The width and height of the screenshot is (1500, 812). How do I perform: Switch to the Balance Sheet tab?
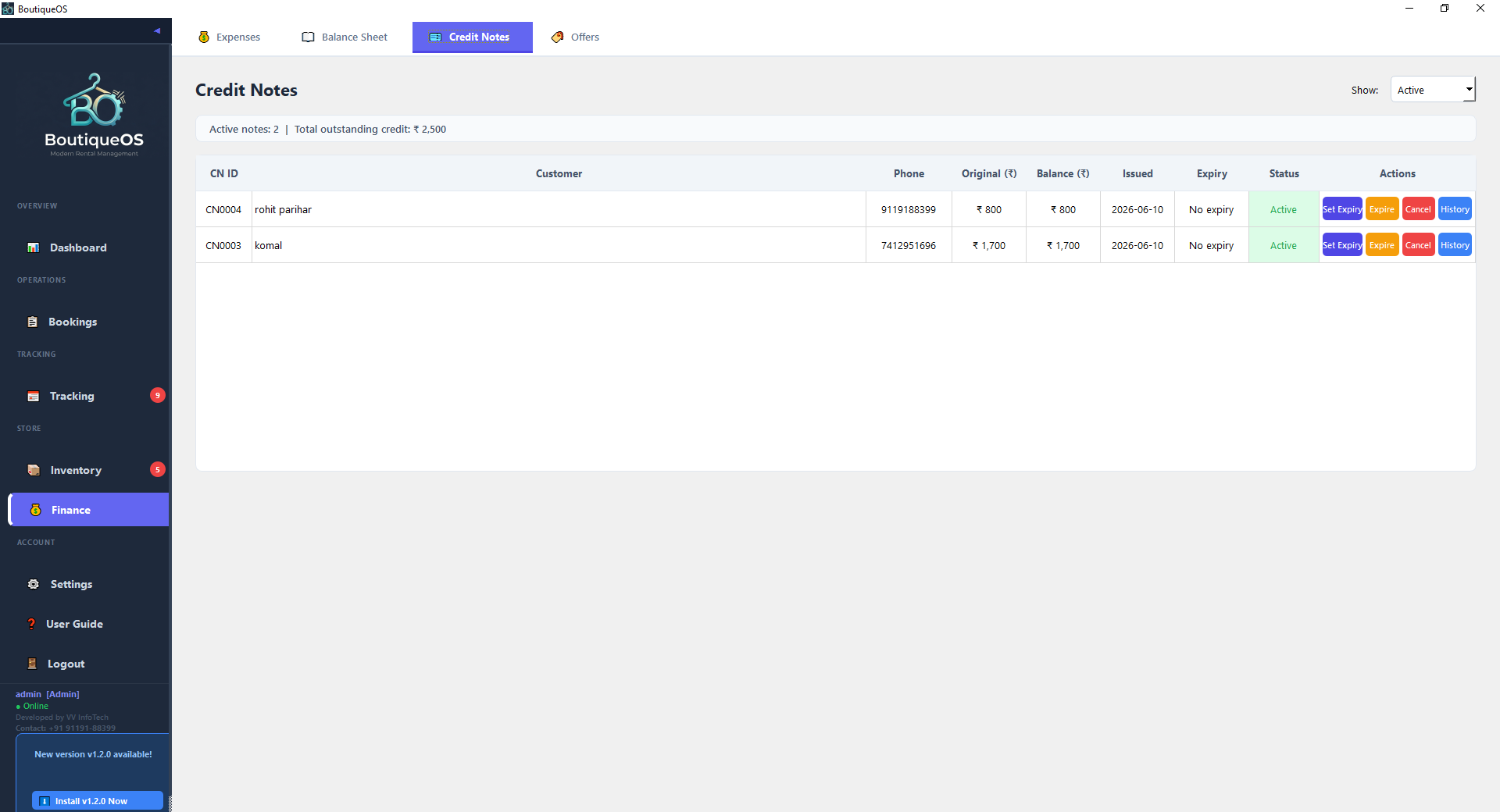(x=345, y=37)
